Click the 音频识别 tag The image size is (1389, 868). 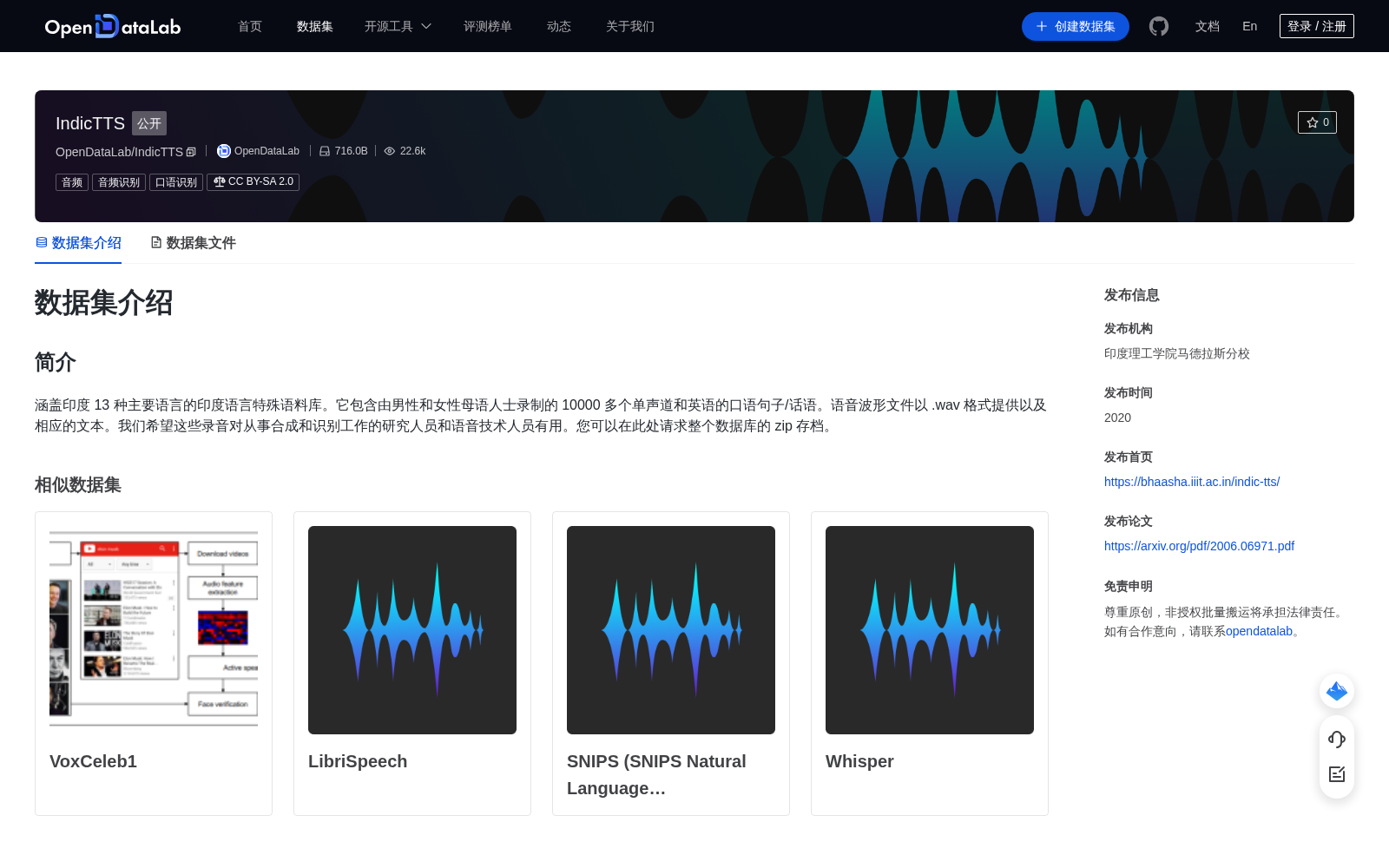tap(119, 182)
